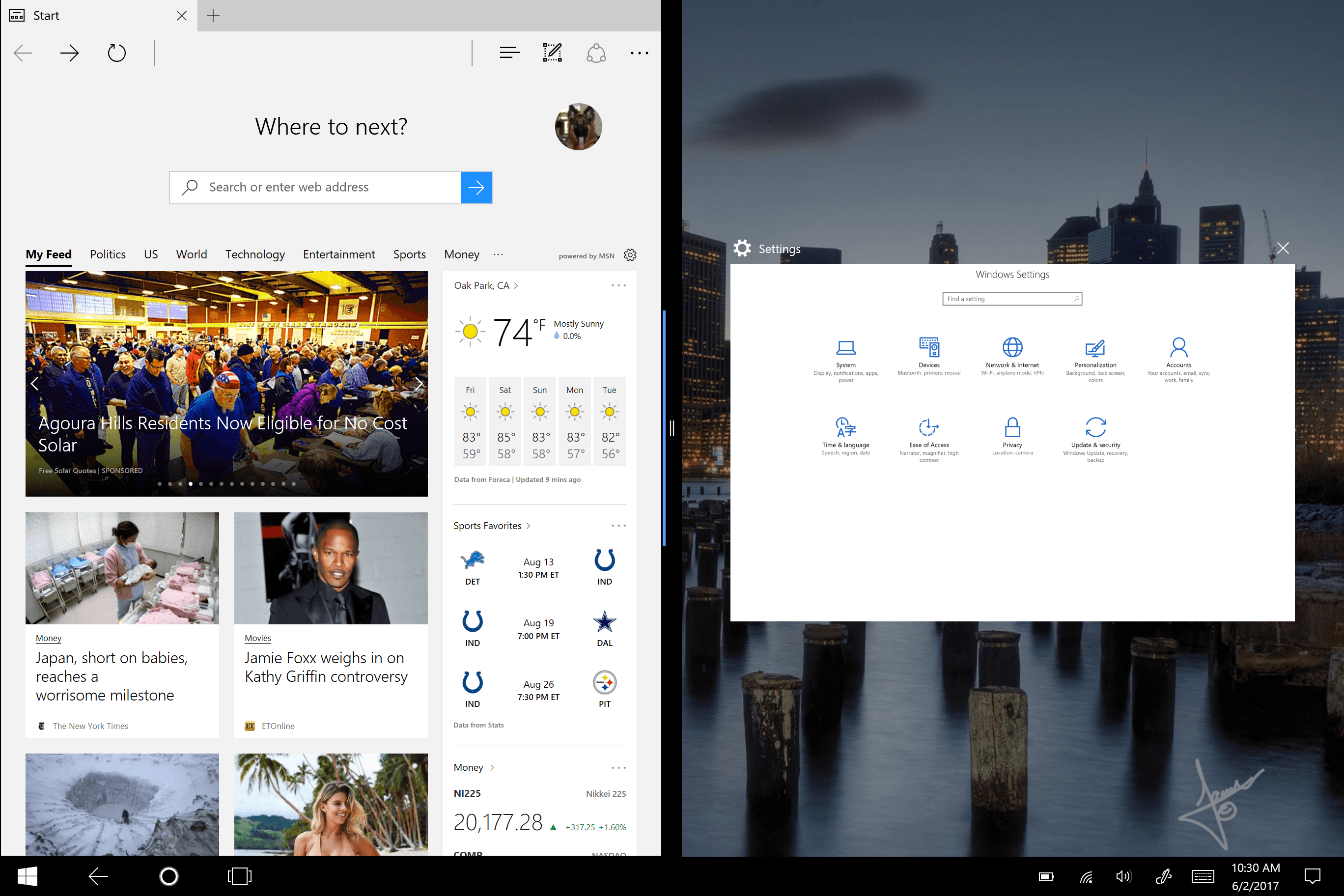The image size is (1344, 896).
Task: Select the My Feed tab
Action: pos(49,254)
